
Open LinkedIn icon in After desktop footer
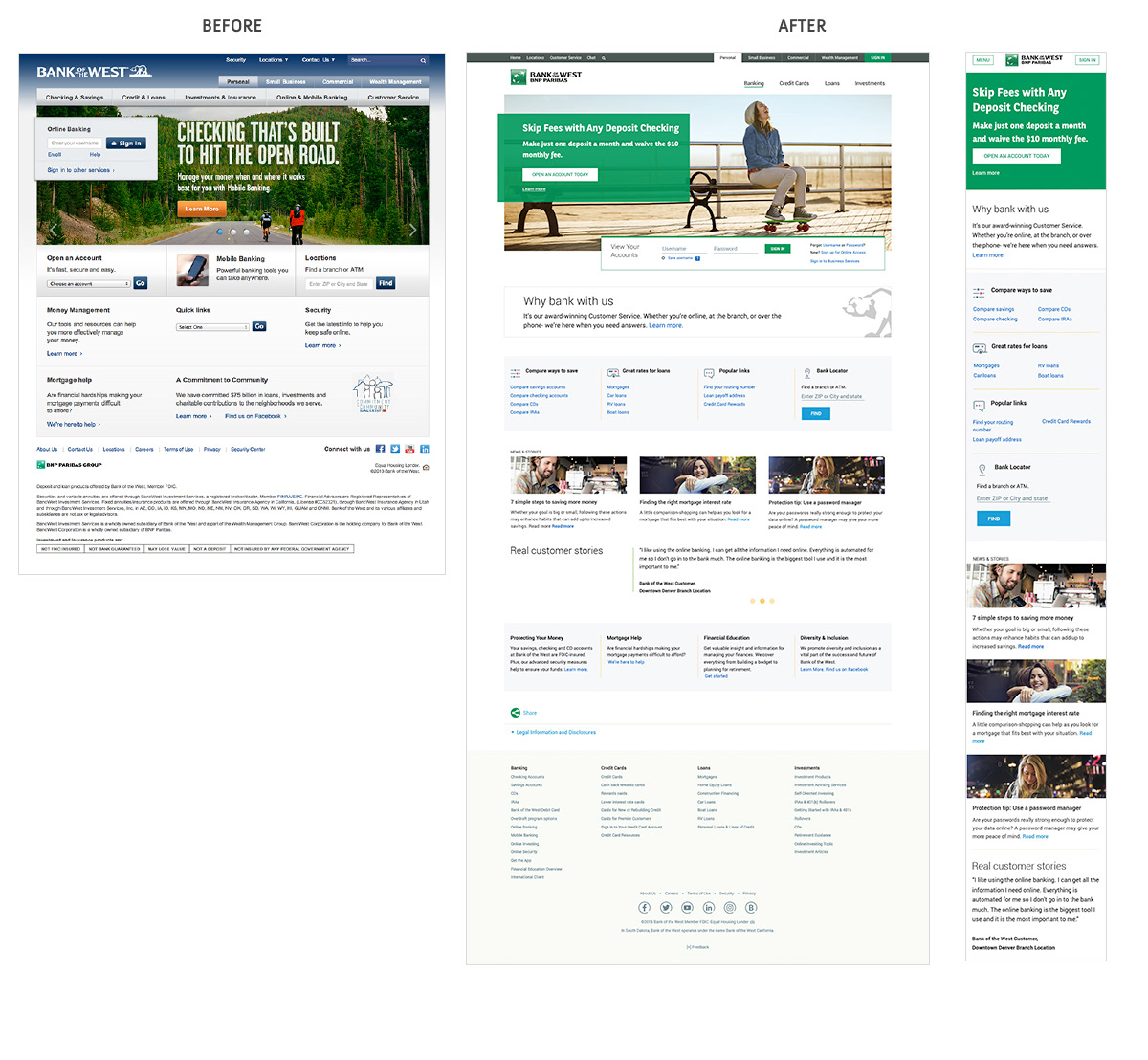(x=709, y=908)
